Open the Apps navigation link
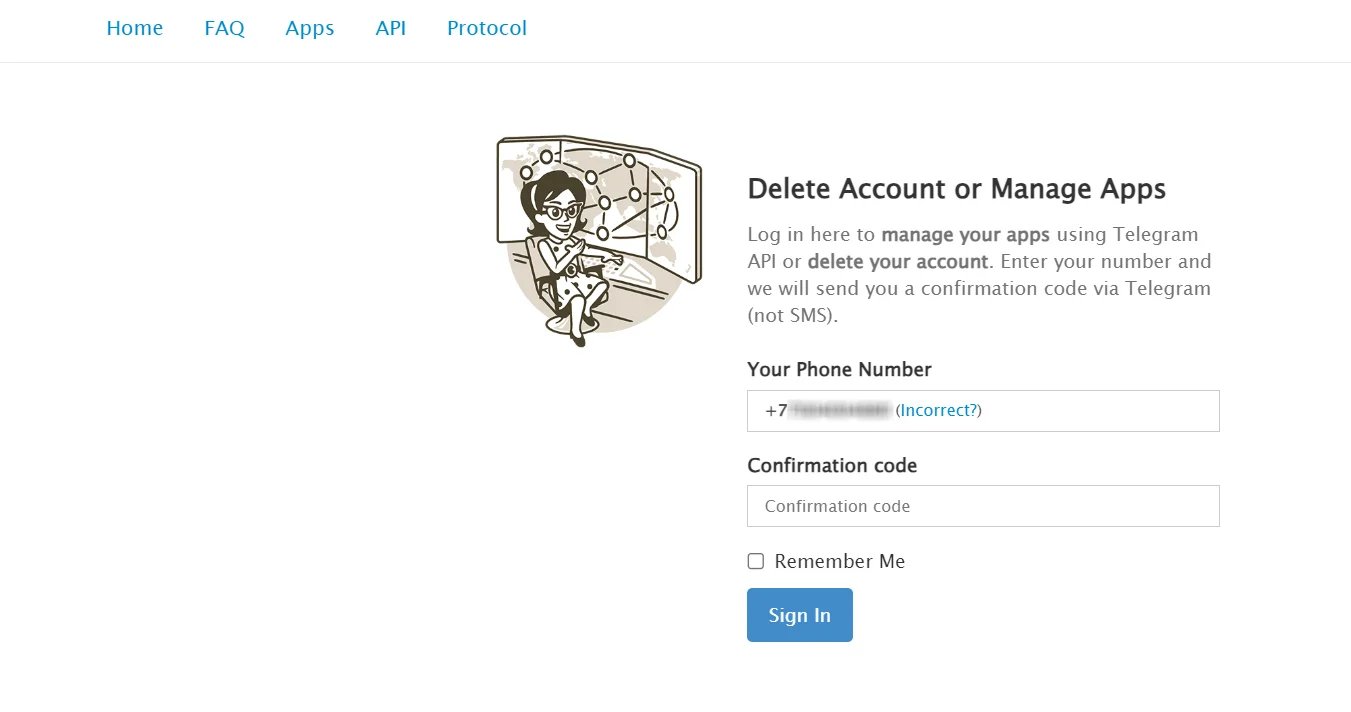The image size is (1351, 712). point(309,28)
